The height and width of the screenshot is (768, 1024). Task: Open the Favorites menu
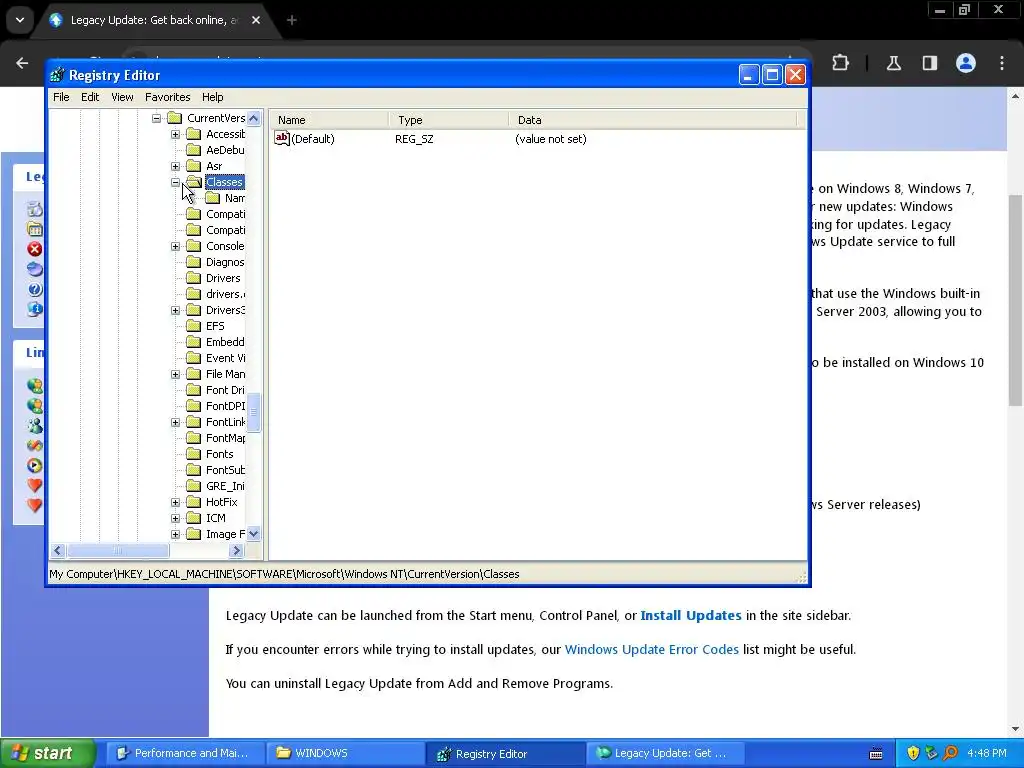coord(168,97)
